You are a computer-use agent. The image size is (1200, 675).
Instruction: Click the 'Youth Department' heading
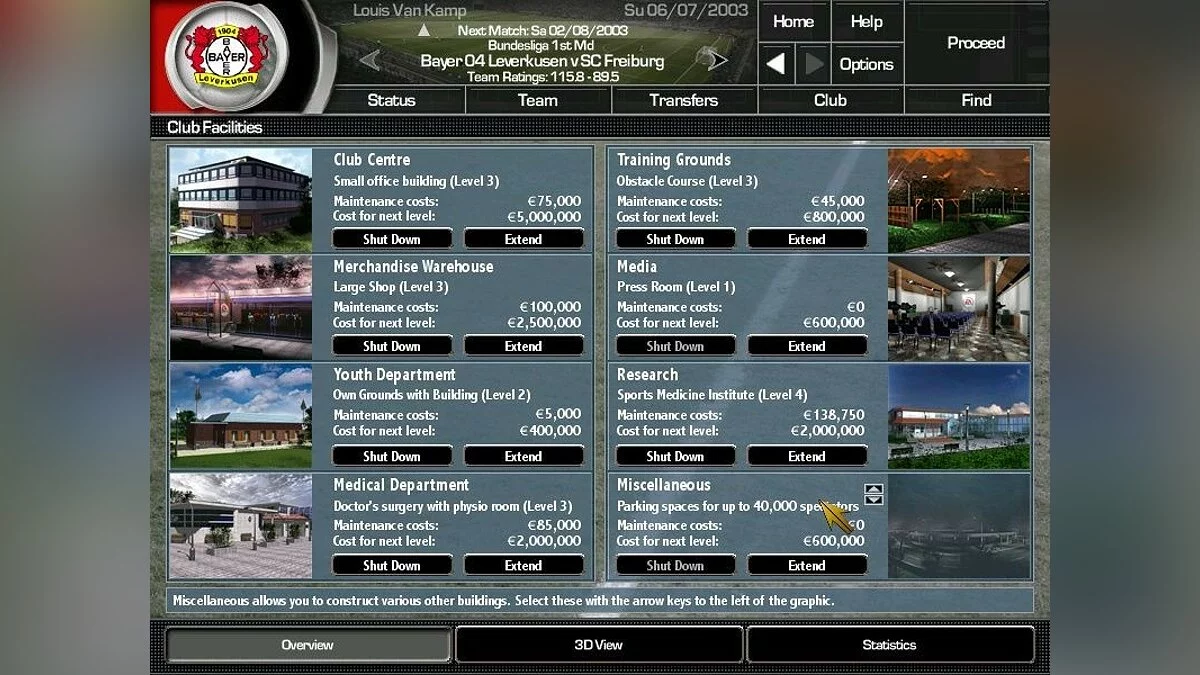click(x=394, y=375)
